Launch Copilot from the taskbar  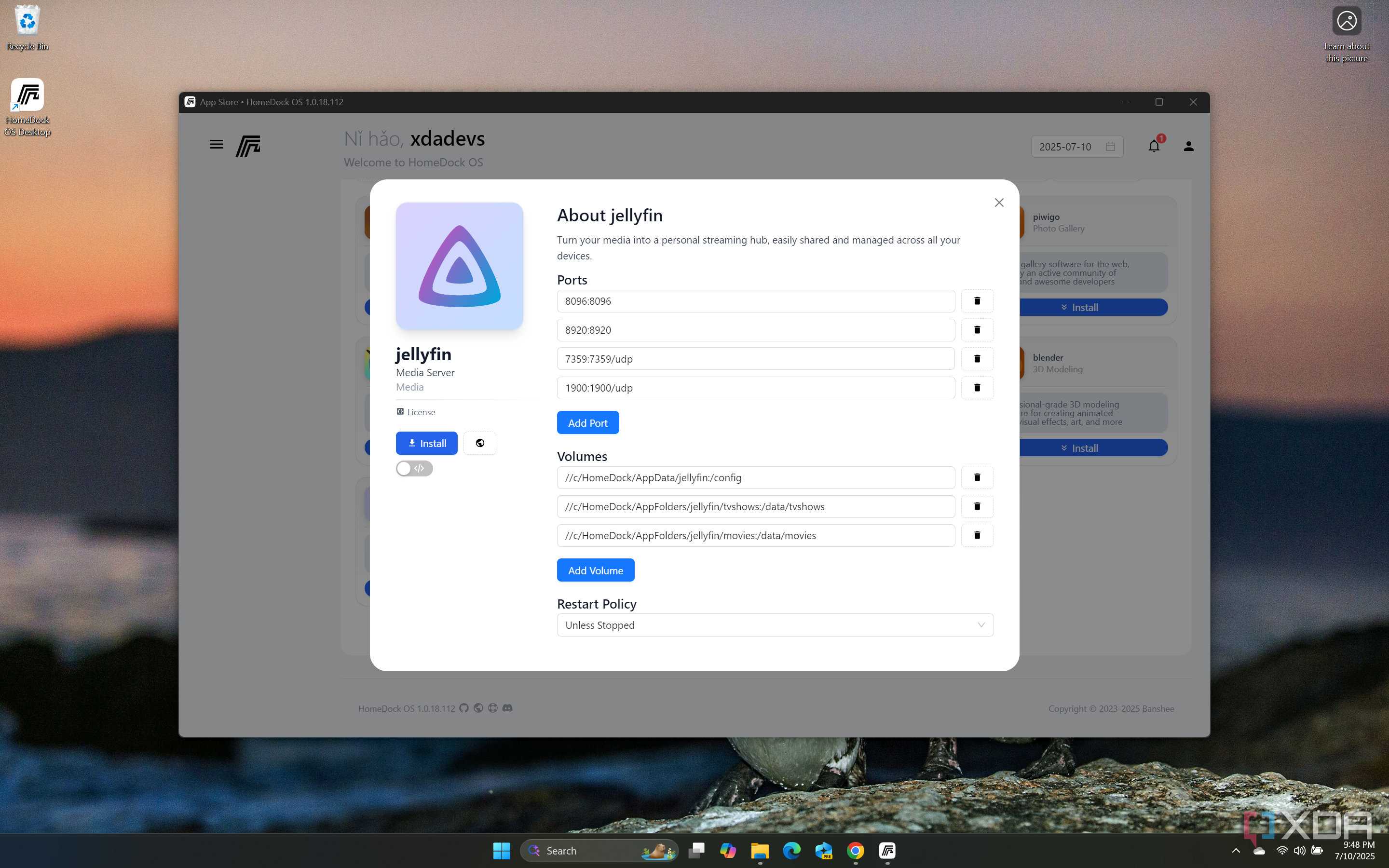[x=728, y=850]
